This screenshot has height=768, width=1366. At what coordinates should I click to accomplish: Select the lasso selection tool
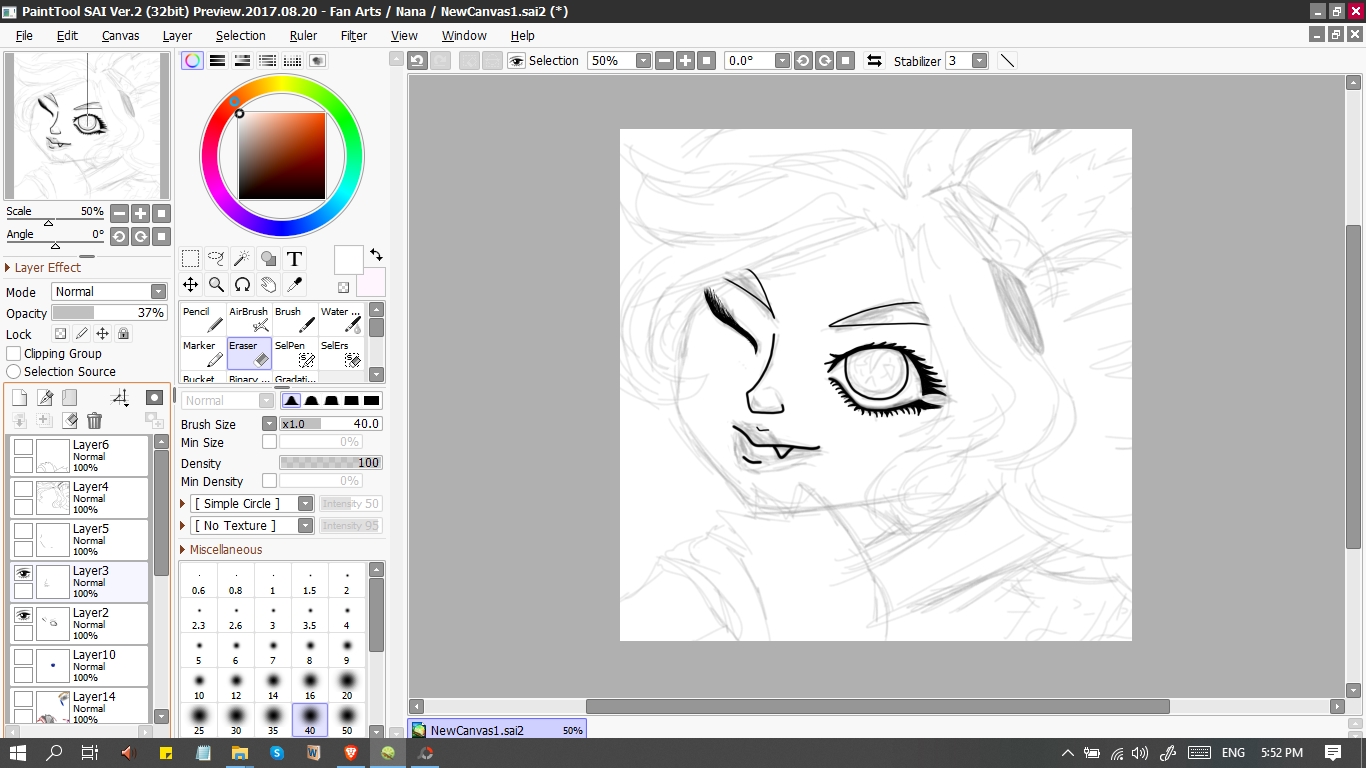pos(216,259)
